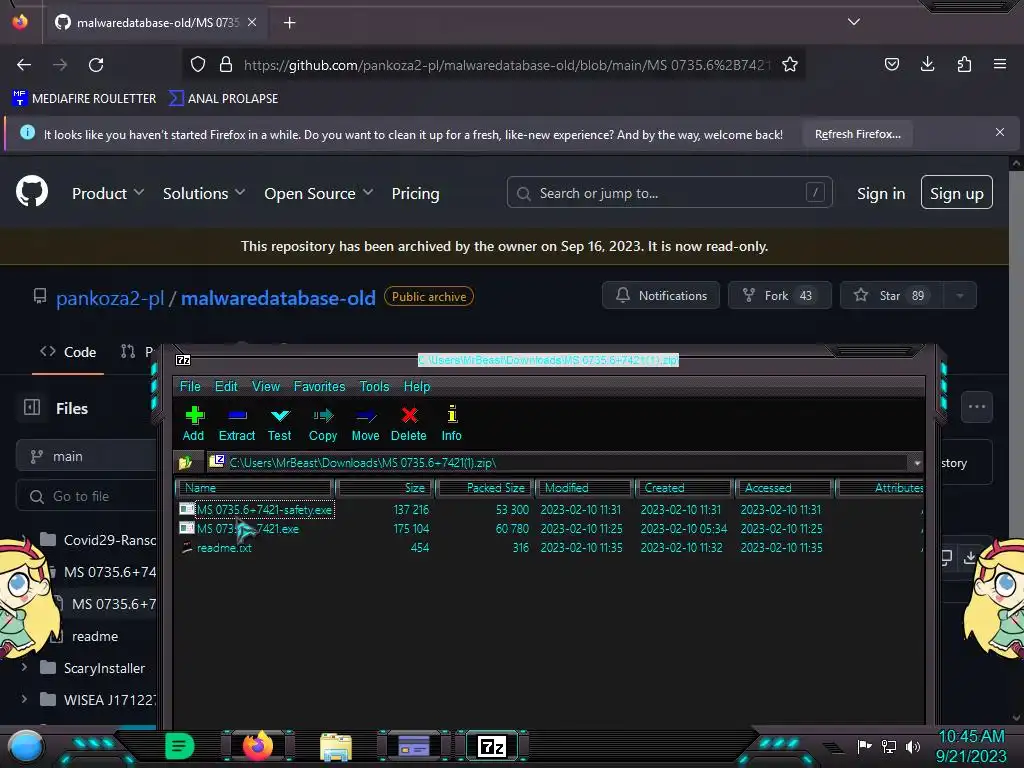Focus the Search or jump to field

(669, 193)
